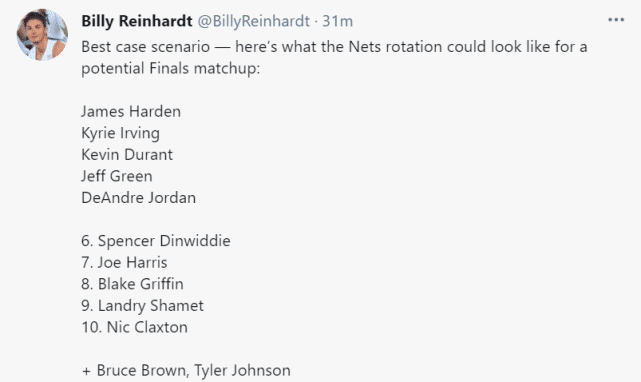Click the '7. Joe Harris' entry
This screenshot has height=382, width=641.
click(x=124, y=263)
